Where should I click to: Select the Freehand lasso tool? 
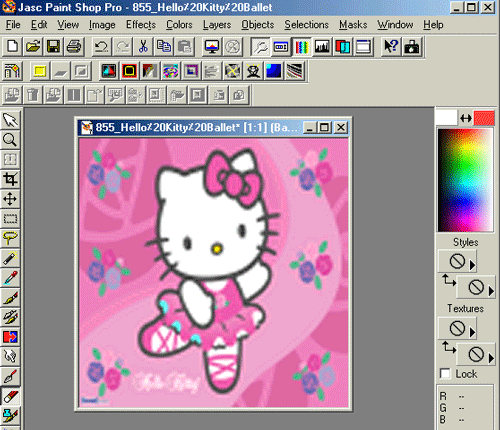pos(10,238)
